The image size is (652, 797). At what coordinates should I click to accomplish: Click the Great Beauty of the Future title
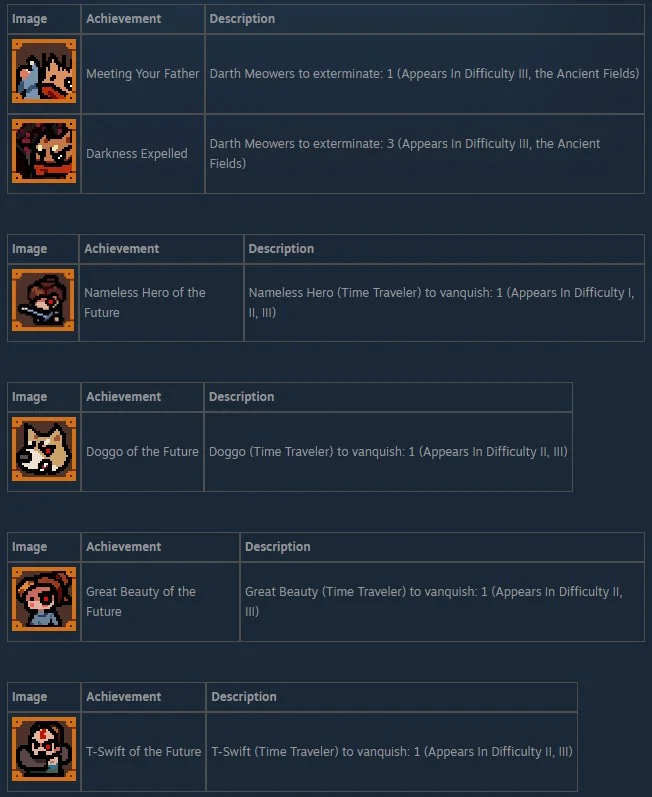pyautogui.click(x=141, y=601)
